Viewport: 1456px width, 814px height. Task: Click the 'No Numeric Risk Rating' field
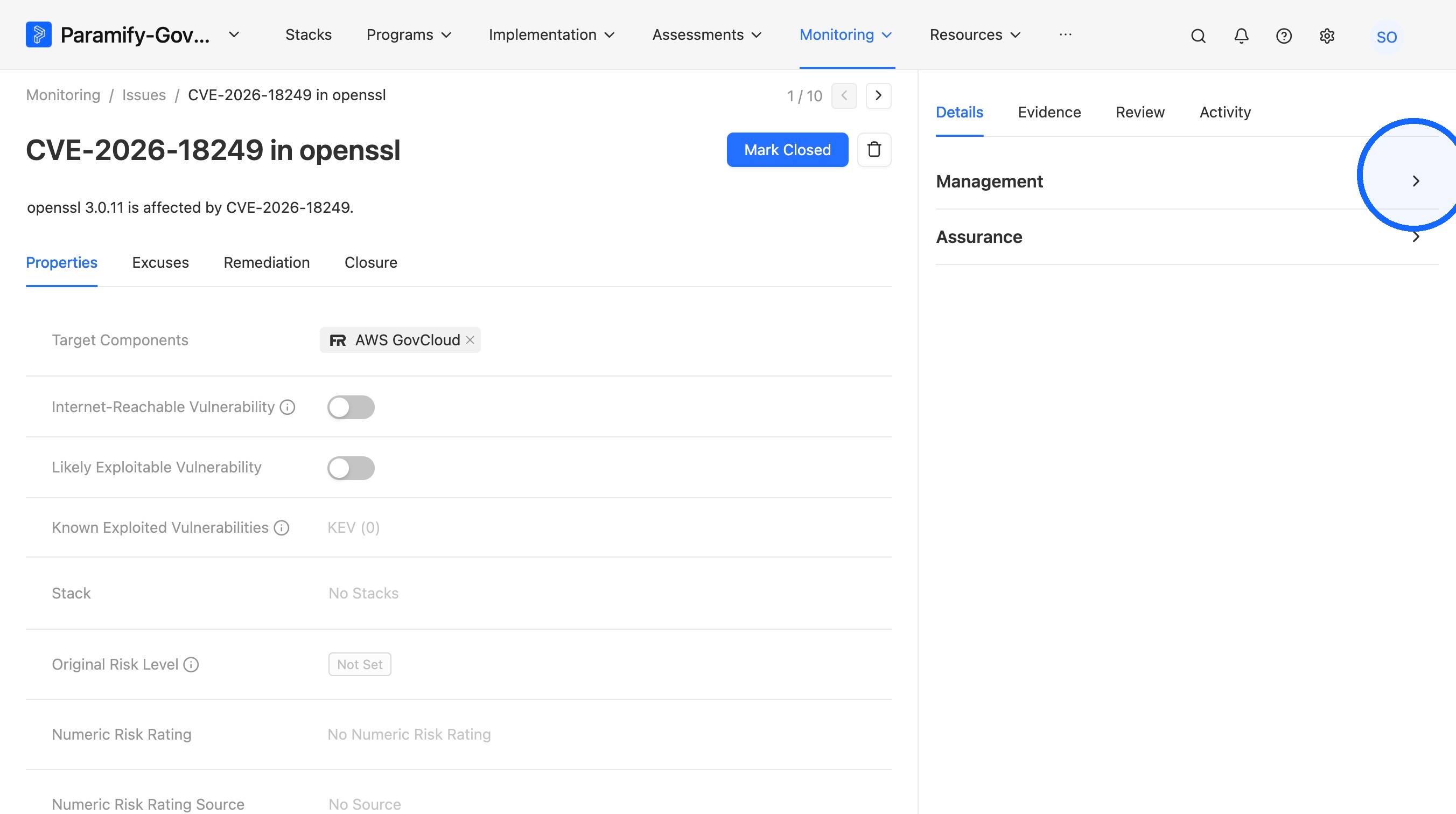409,735
